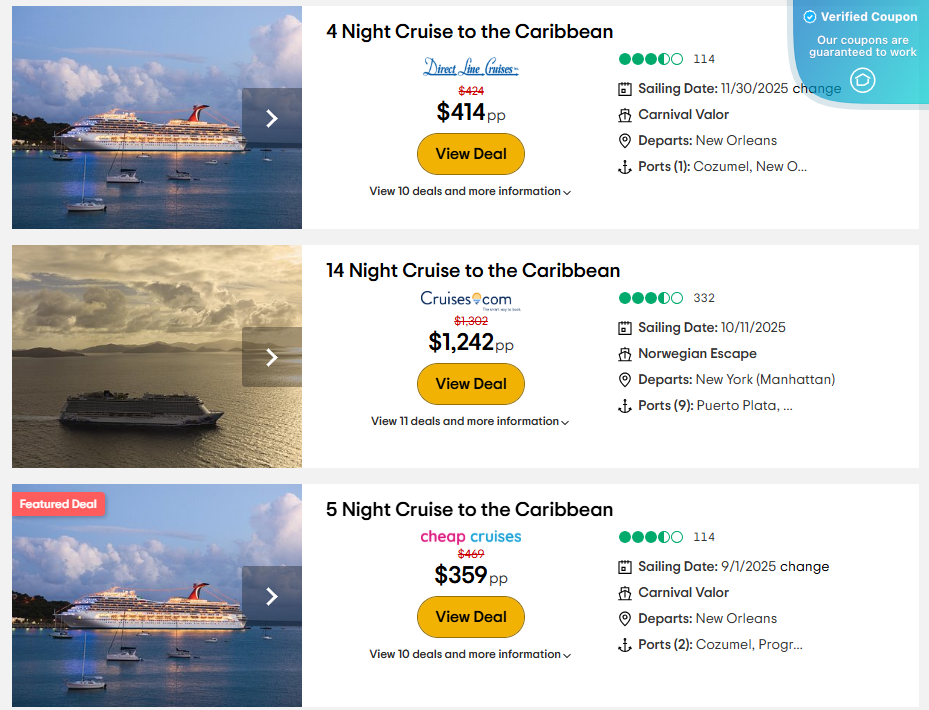Click View Deal for the 4 Night Cruise
The width and height of the screenshot is (929, 710).
pos(470,154)
